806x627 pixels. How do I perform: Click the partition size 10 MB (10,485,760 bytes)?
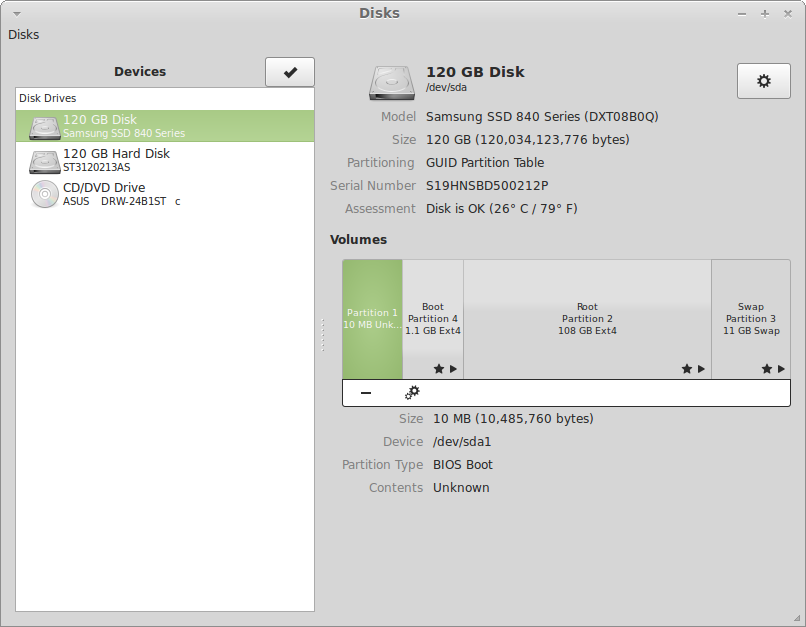[x=514, y=419]
